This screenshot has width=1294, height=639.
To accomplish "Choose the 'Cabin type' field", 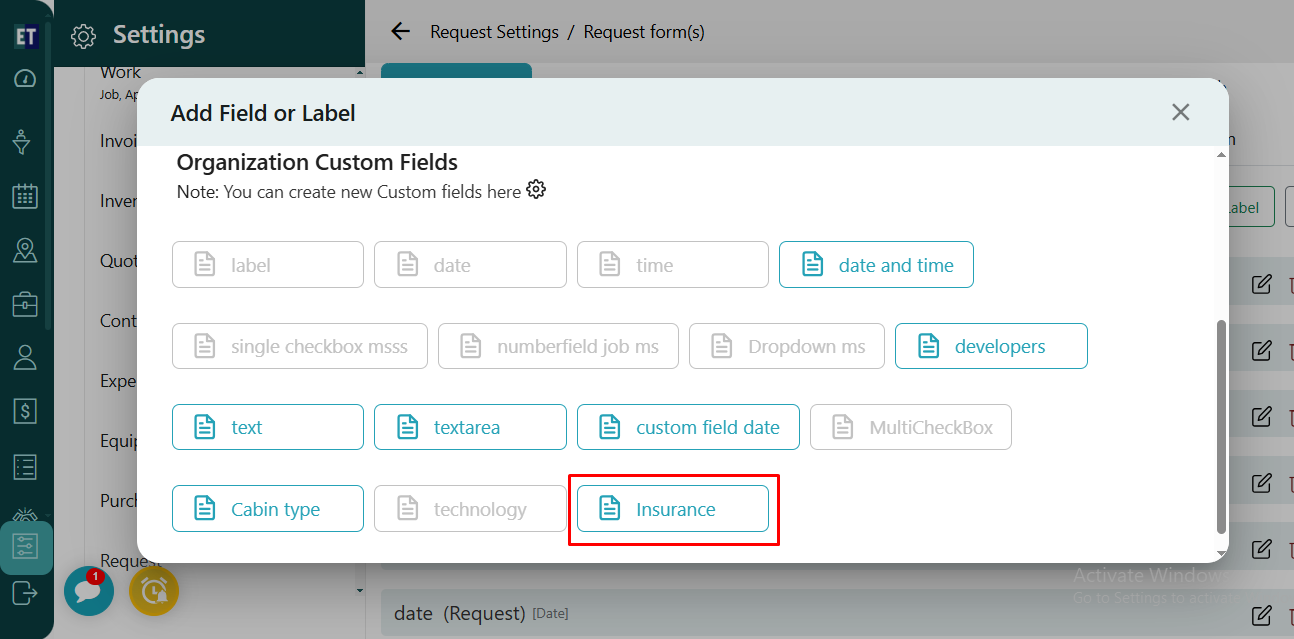I will click(267, 509).
